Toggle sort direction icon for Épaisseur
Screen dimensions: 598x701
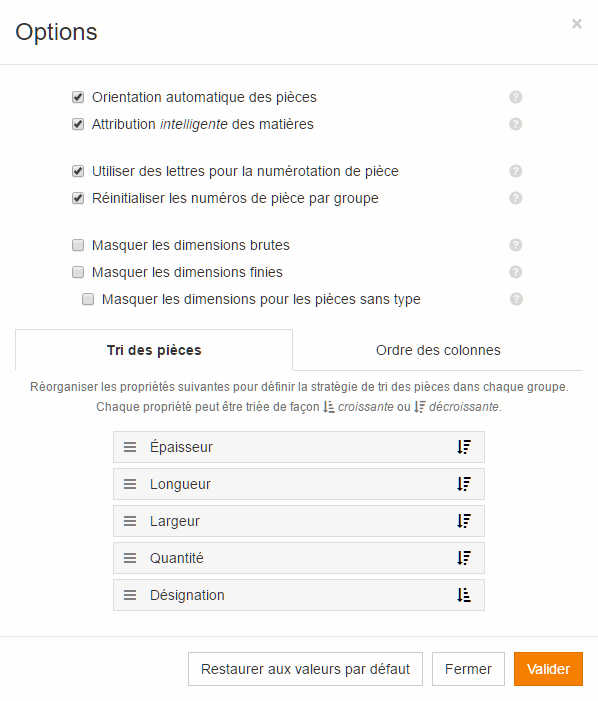pos(464,447)
